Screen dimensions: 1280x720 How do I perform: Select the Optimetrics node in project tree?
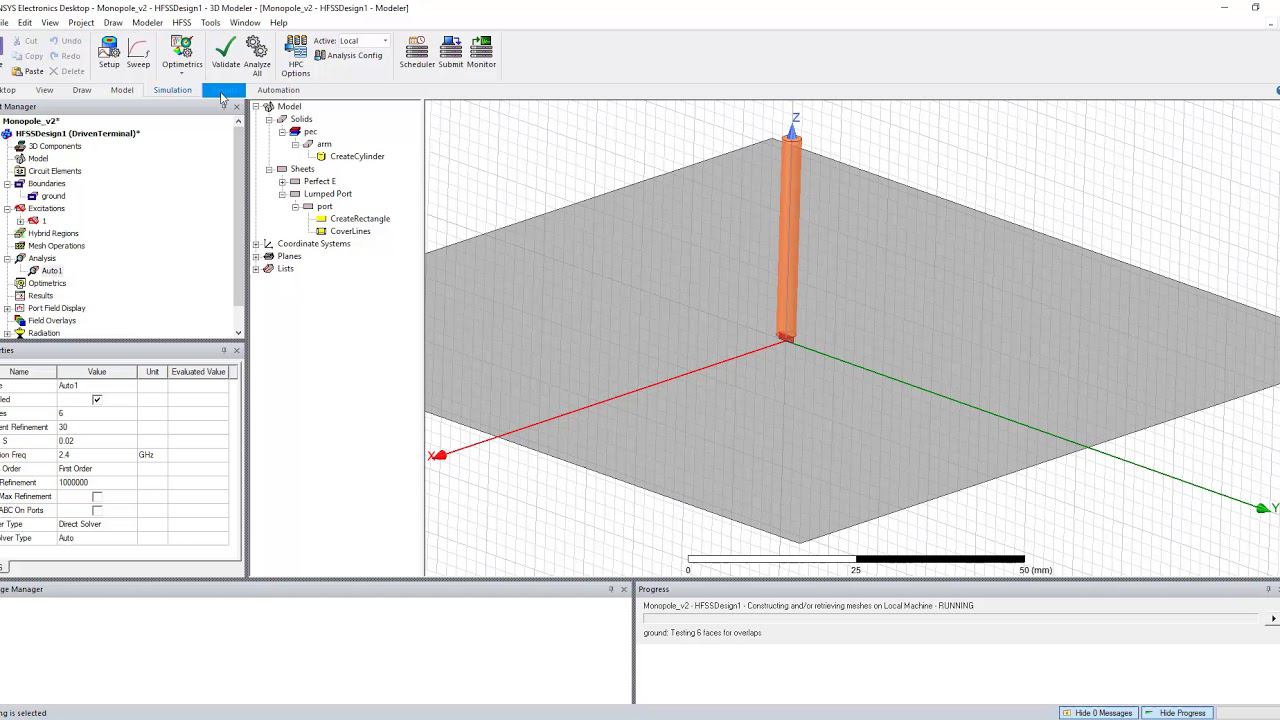point(47,283)
